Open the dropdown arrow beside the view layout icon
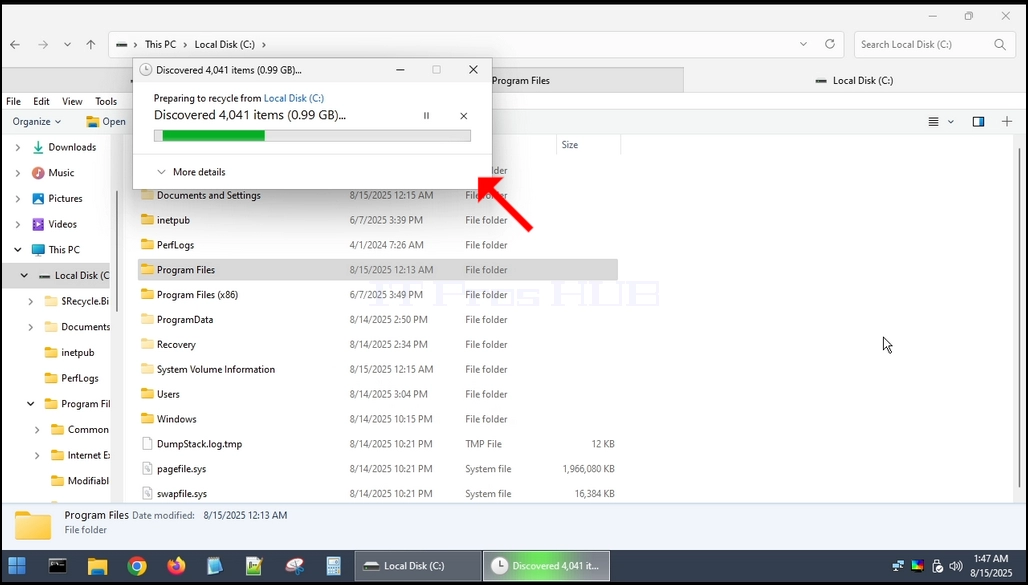This screenshot has width=1028, height=585. (x=951, y=121)
